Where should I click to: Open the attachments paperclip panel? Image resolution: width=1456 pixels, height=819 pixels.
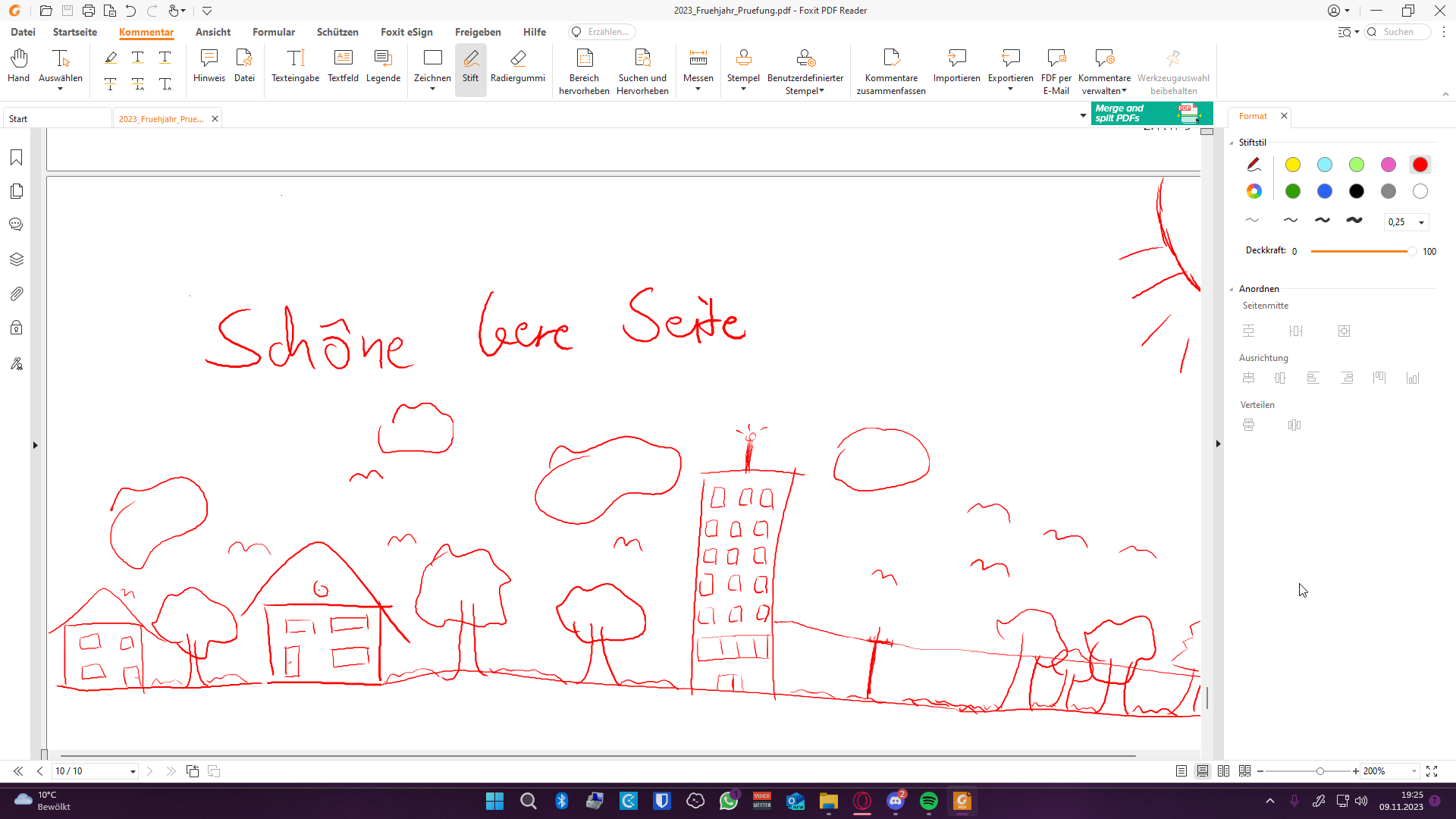click(x=17, y=294)
